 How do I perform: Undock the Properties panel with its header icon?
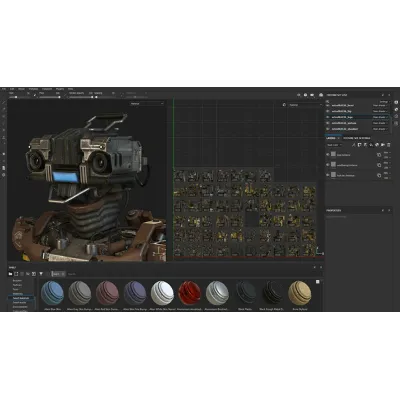383,210
